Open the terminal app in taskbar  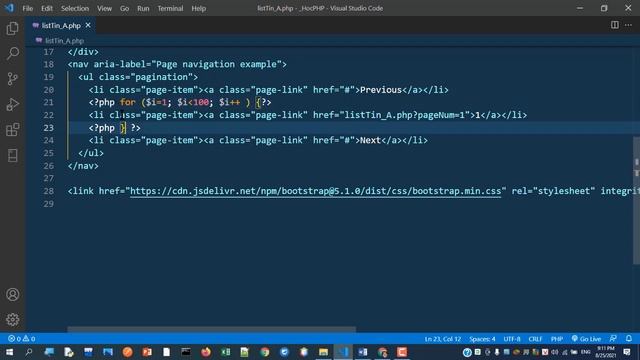(186, 352)
